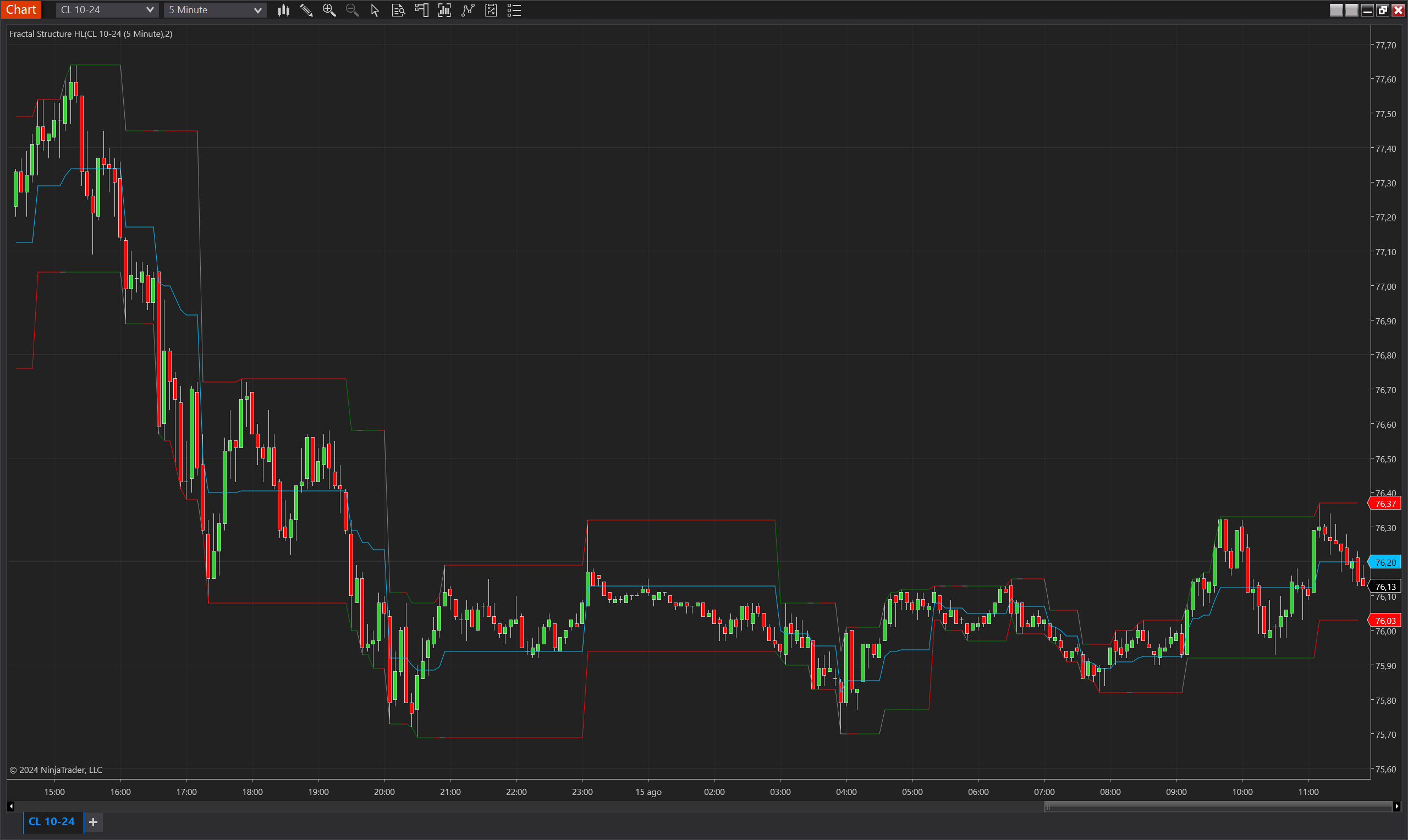Screen dimensions: 1408x840
Task: Click the 11:00 time axis label
Action: (1308, 791)
